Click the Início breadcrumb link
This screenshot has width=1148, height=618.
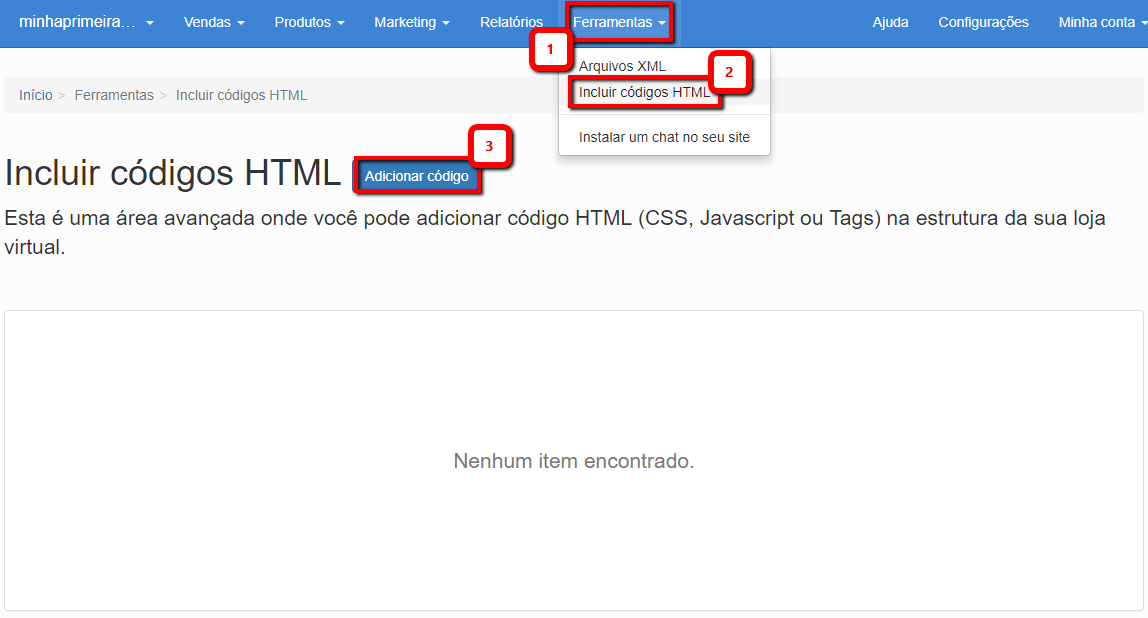tap(36, 95)
